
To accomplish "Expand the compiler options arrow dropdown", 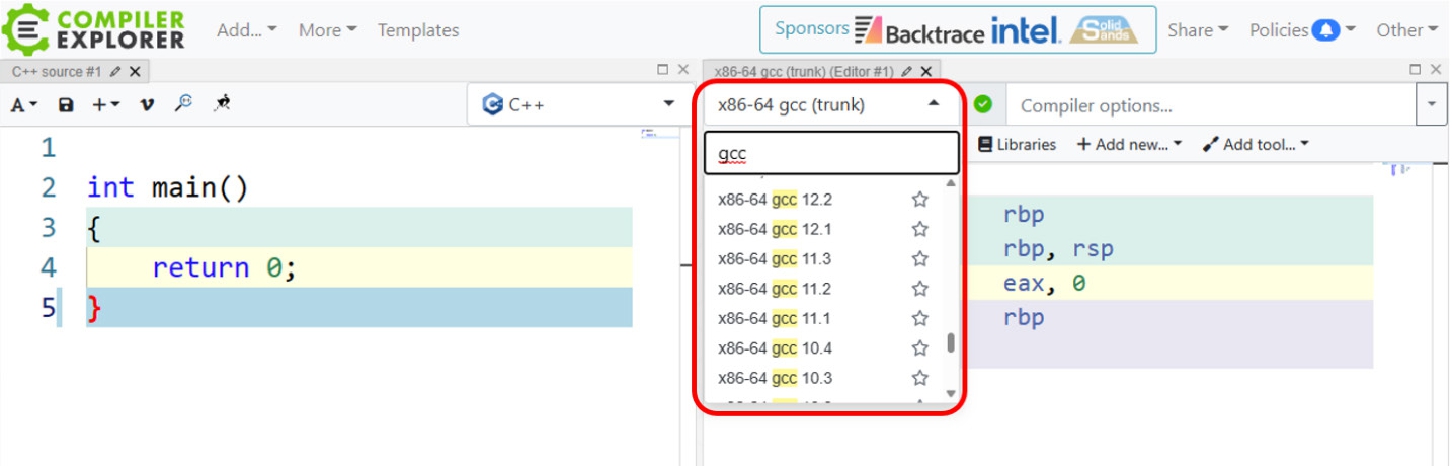I will click(x=1431, y=104).
